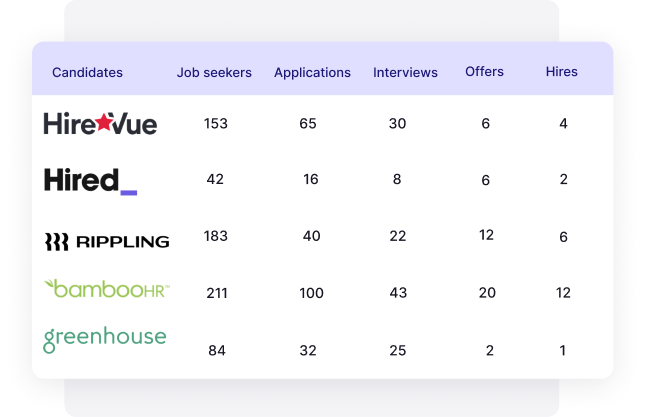
Task: Select the Hired logo
Action: coord(90,180)
